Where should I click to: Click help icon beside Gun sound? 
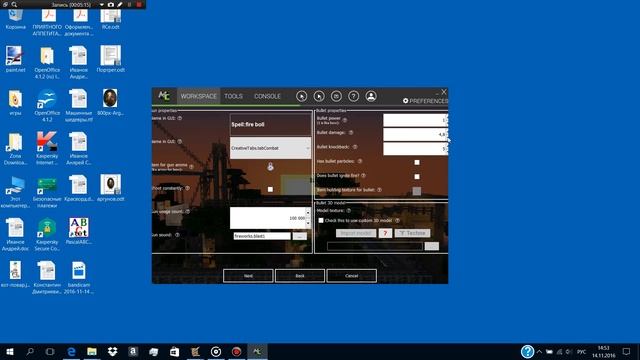(177, 235)
